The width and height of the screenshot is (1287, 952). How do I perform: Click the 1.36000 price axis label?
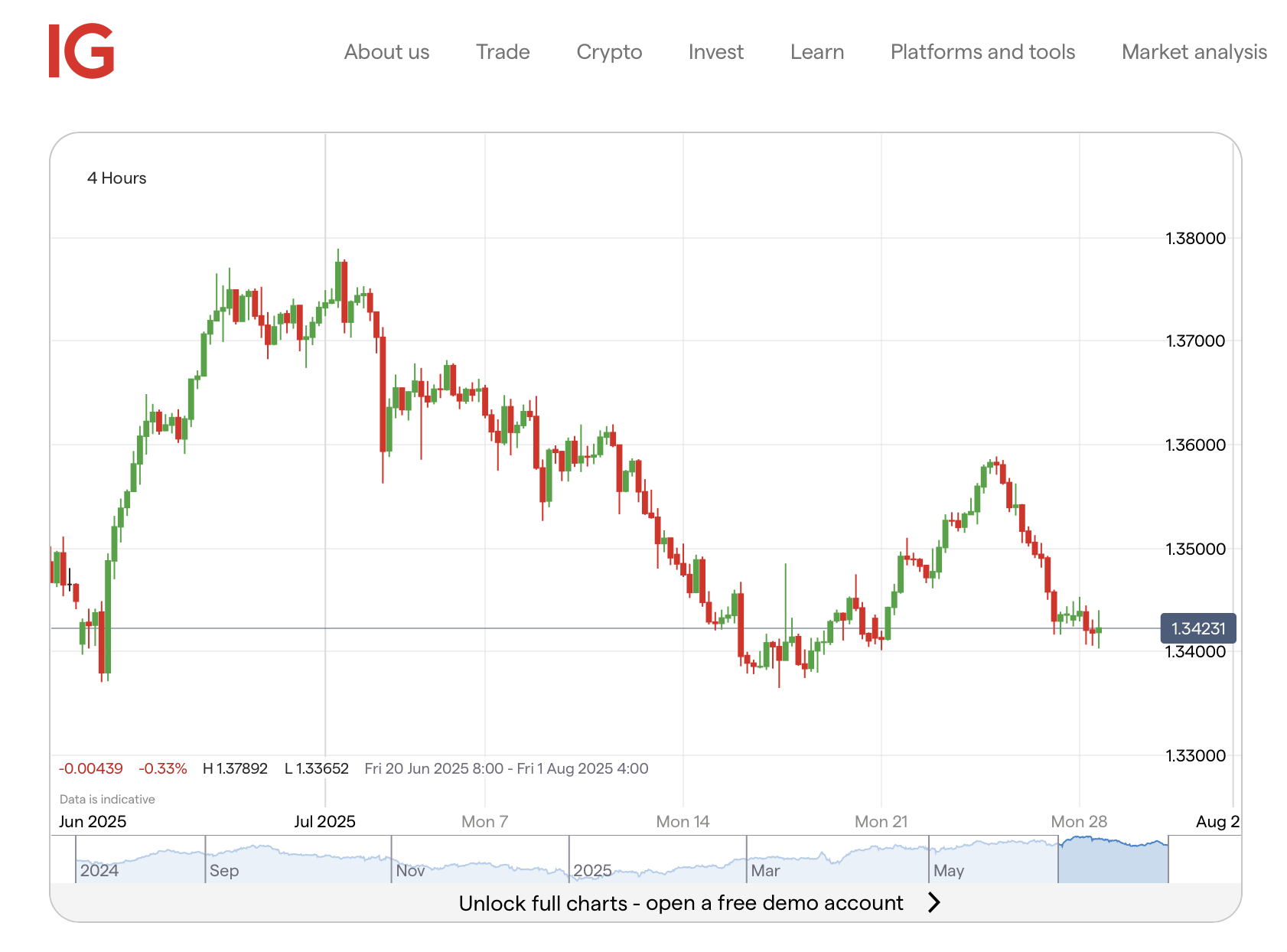click(x=1195, y=445)
